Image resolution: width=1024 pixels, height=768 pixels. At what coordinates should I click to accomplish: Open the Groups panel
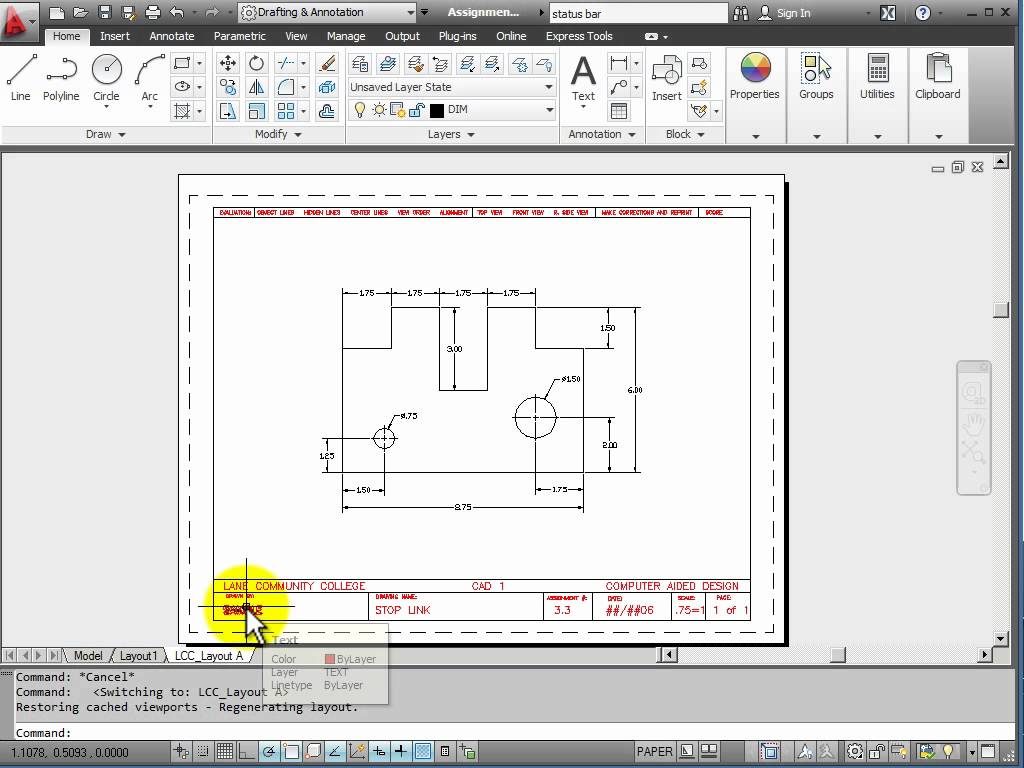pos(816,95)
